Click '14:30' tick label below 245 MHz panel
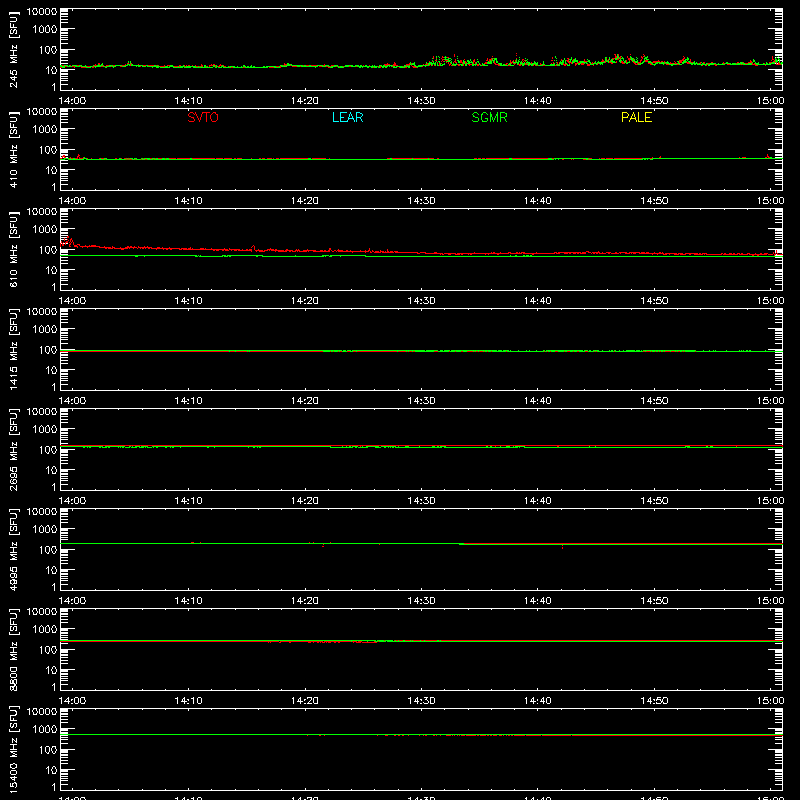This screenshot has height=800, width=800. pyautogui.click(x=421, y=101)
